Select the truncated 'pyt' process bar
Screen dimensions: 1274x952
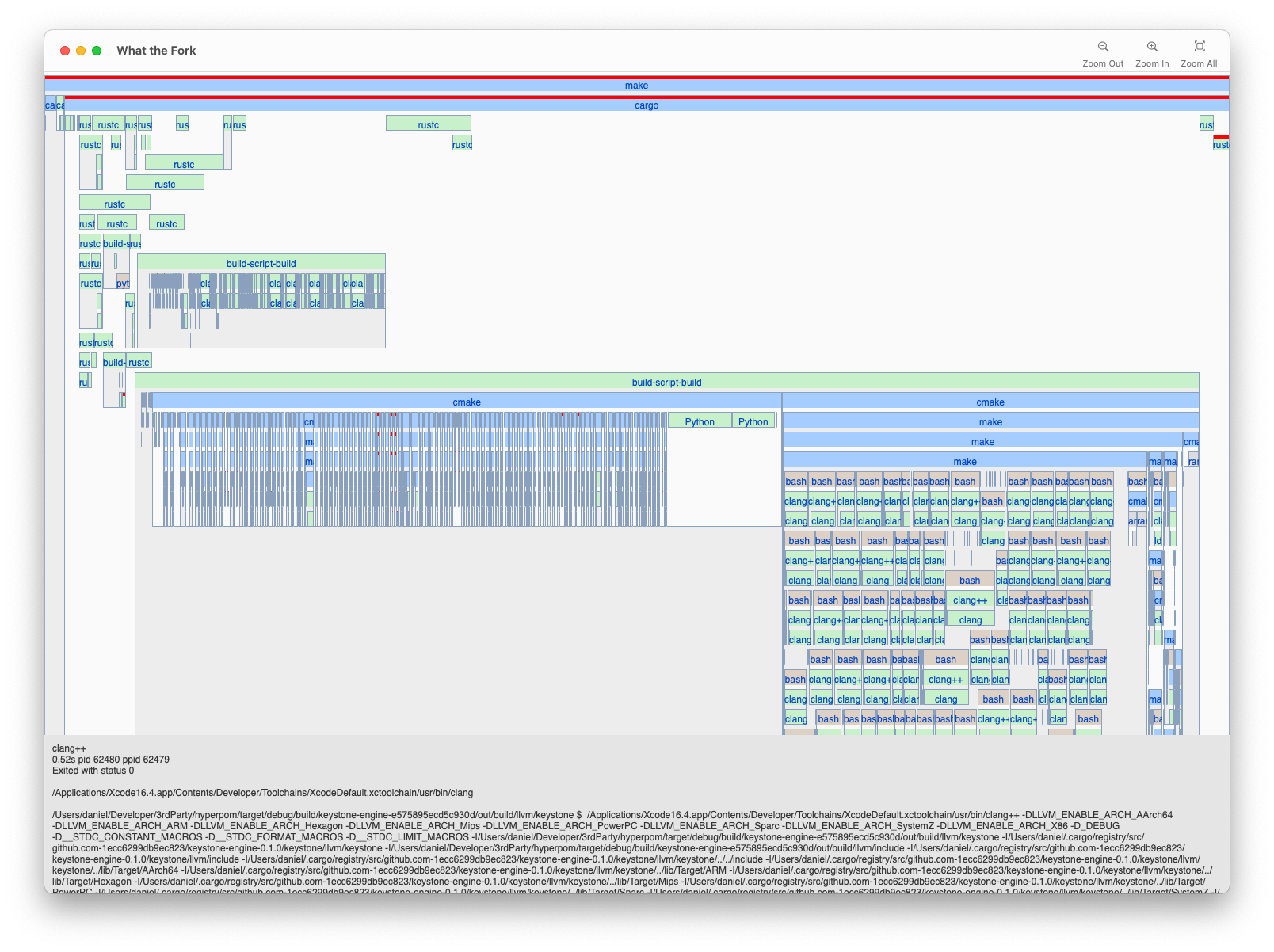pos(123,283)
